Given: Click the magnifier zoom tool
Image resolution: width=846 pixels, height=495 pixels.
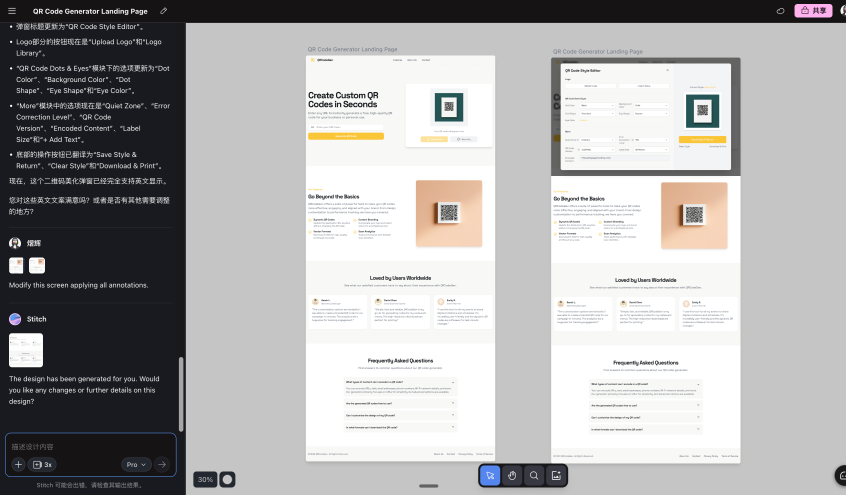Looking at the screenshot, I should pyautogui.click(x=534, y=476).
